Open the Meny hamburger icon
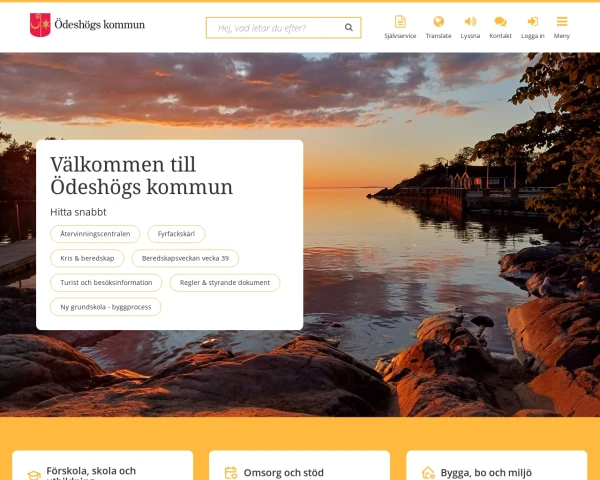 point(562,21)
